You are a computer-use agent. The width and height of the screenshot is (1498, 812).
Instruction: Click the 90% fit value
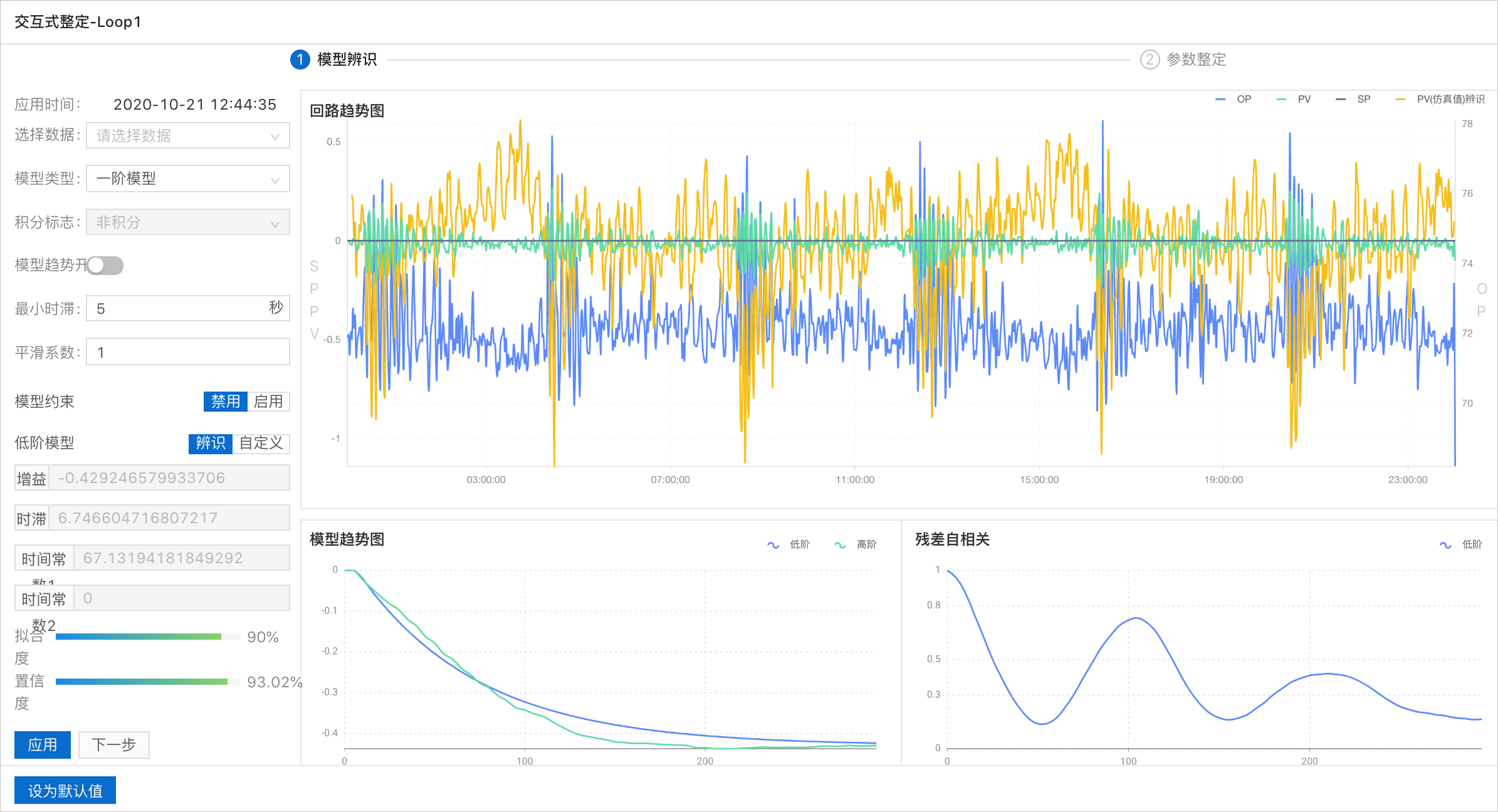coord(263,637)
